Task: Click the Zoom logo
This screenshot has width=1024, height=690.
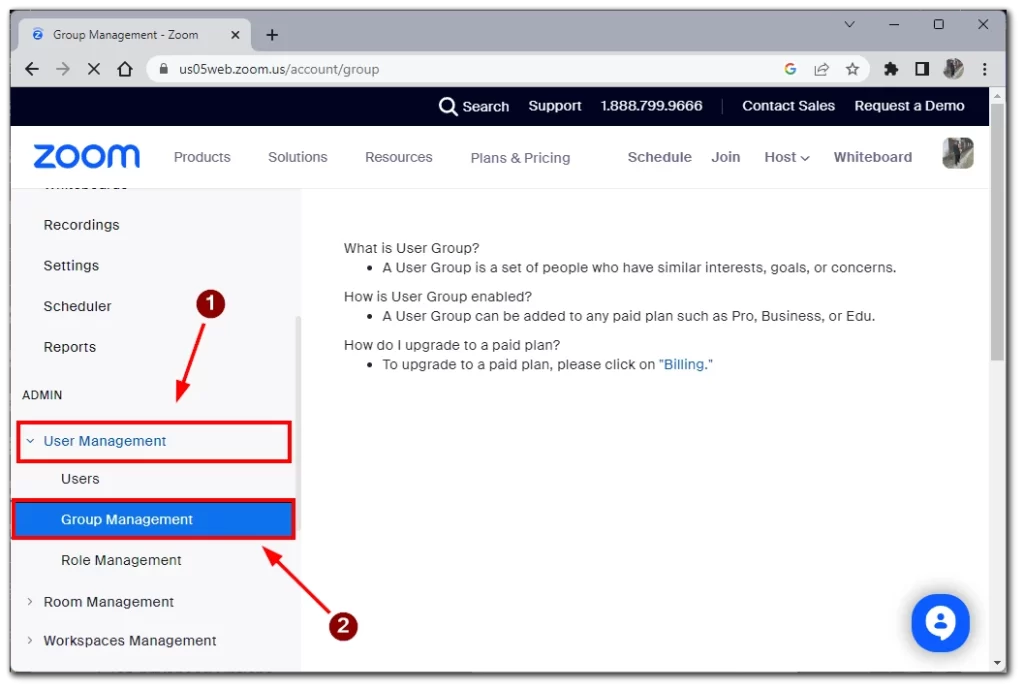Action: coord(87,157)
